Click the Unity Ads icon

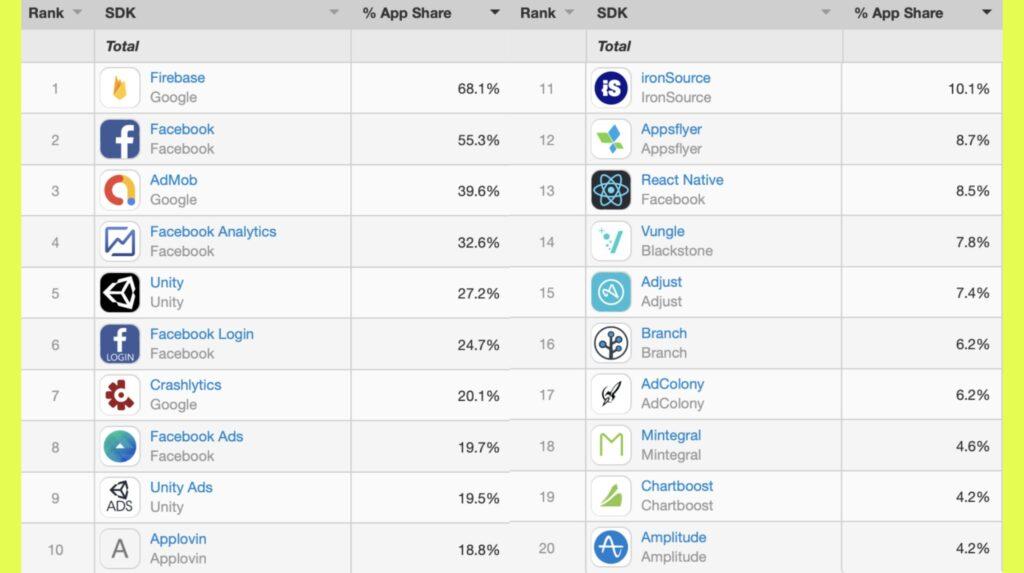tap(120, 497)
